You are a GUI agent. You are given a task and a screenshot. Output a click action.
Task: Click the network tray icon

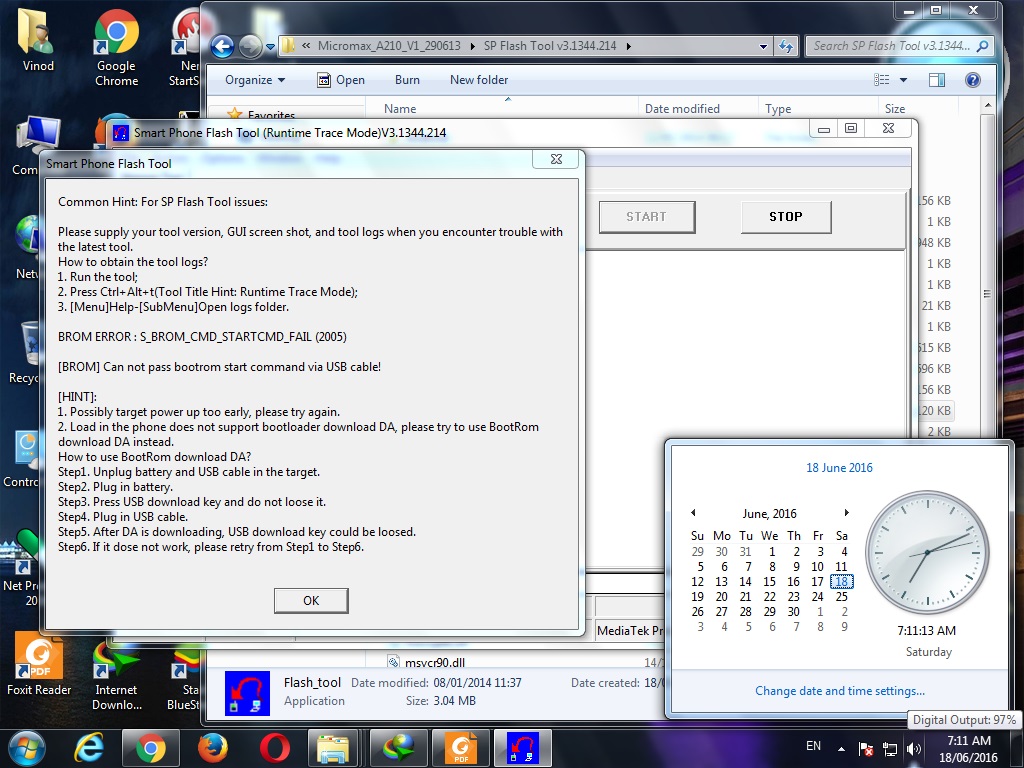[x=889, y=749]
